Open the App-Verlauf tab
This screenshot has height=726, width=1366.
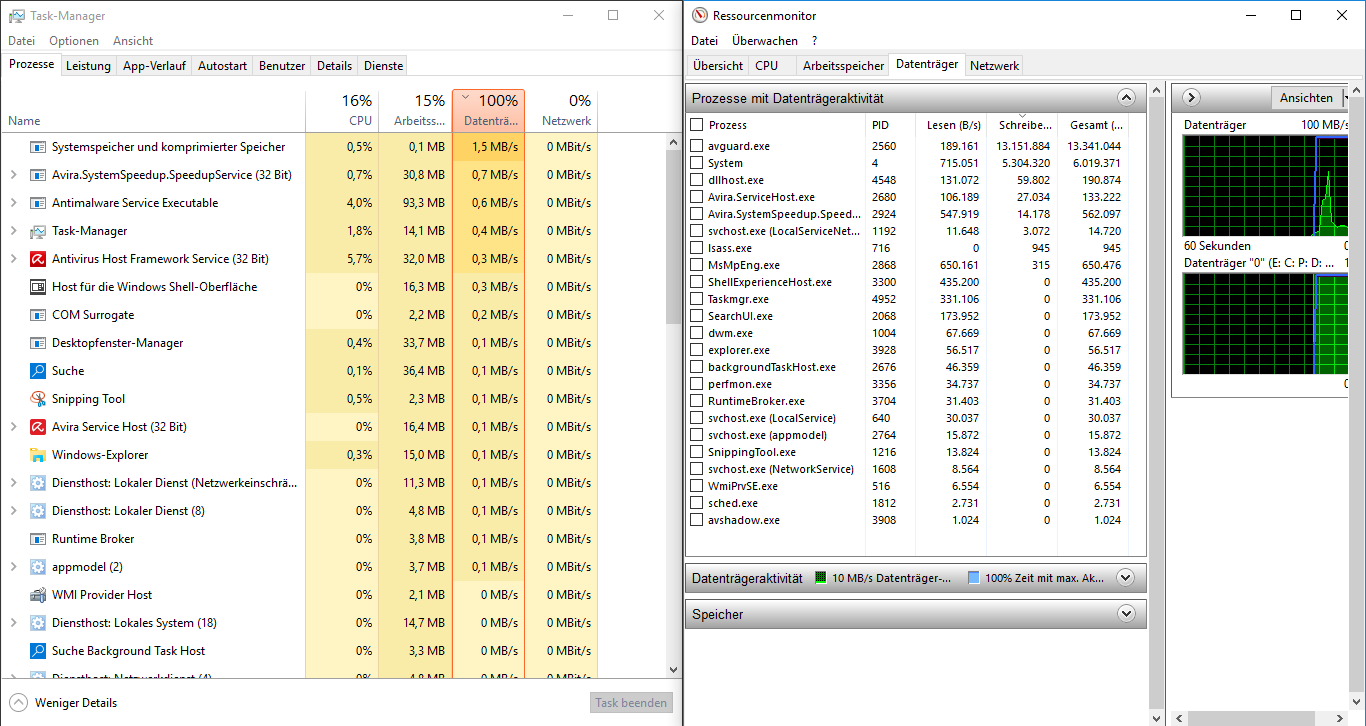pos(154,66)
